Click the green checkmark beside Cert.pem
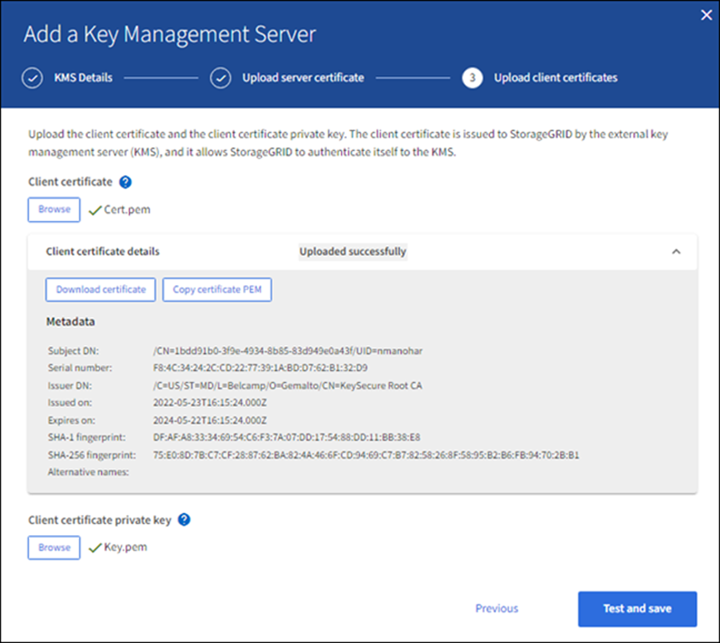This screenshot has width=720, height=643. (94, 209)
